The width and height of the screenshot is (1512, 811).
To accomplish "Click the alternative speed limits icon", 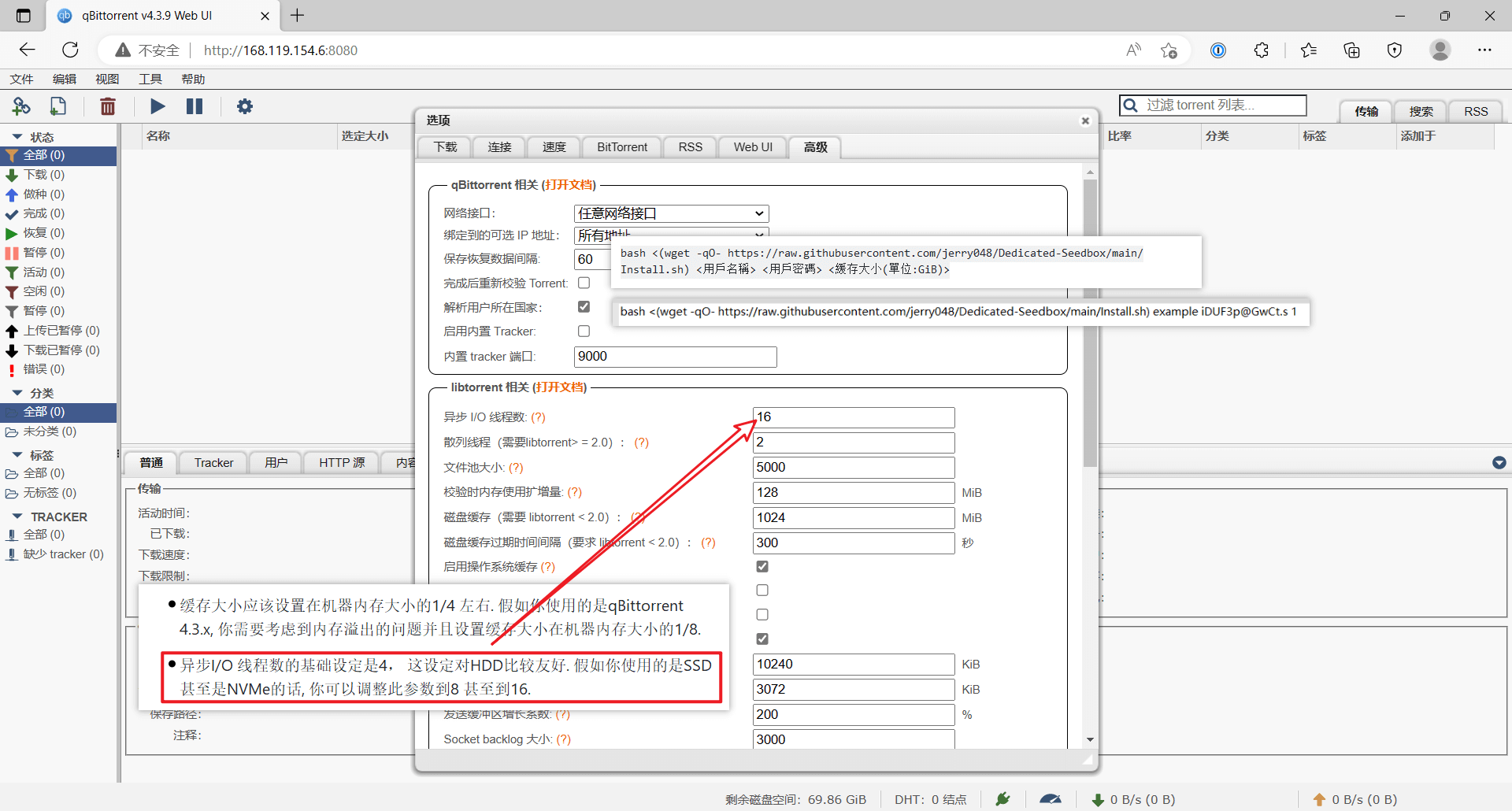I will [x=1050, y=799].
